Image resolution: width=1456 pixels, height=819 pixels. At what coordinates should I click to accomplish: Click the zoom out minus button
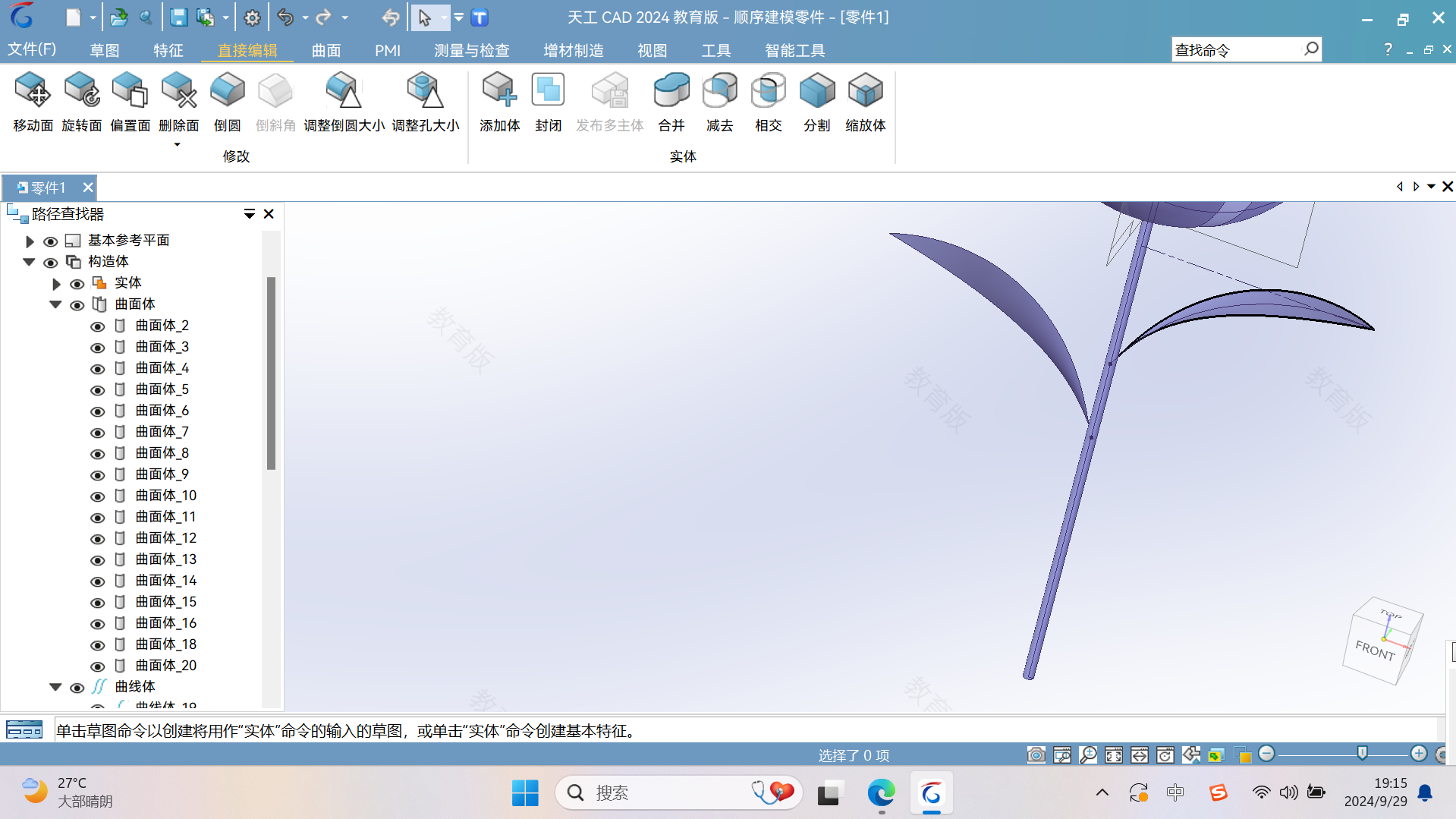(1266, 753)
